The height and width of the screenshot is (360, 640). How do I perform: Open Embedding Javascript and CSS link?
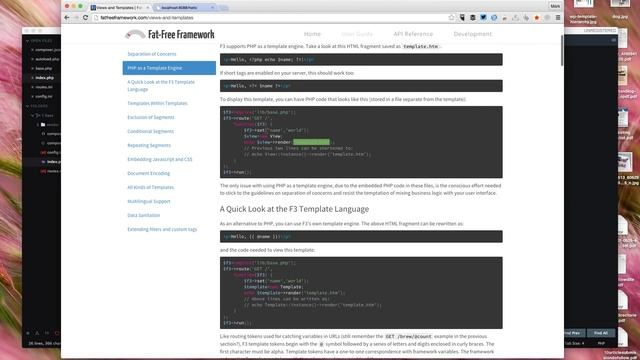[160, 159]
